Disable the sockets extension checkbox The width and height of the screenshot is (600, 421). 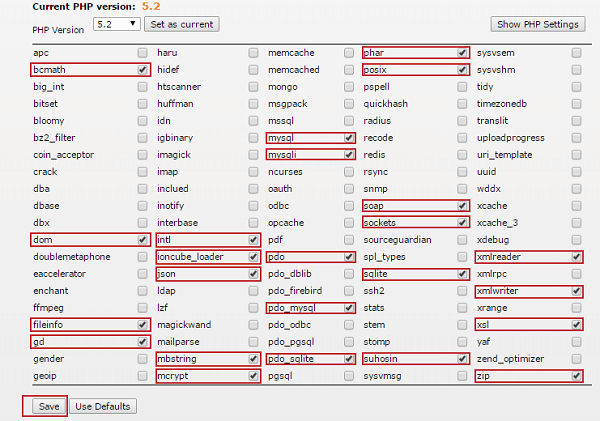tap(462, 223)
